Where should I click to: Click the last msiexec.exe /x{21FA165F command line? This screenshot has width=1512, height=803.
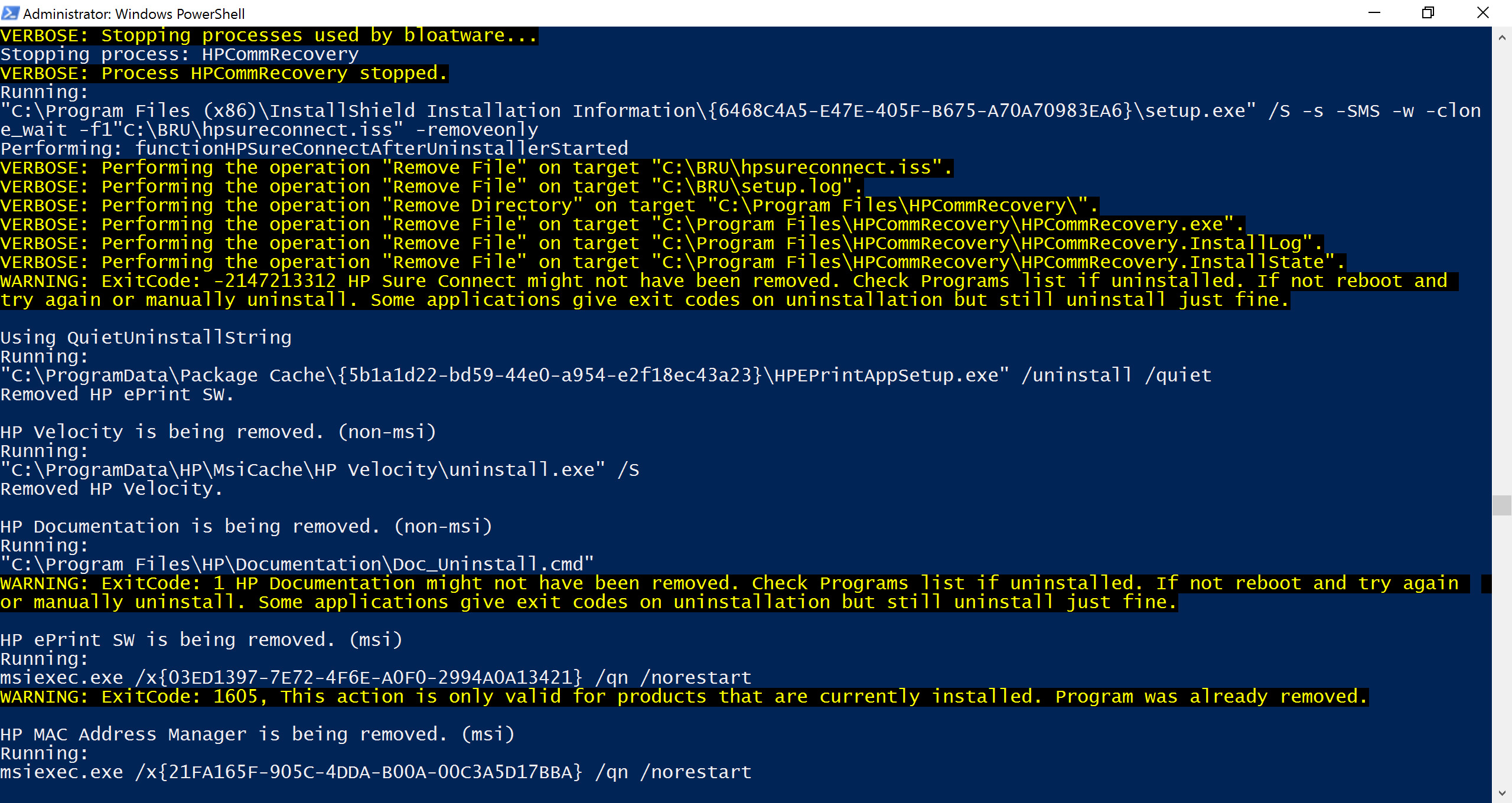click(376, 772)
